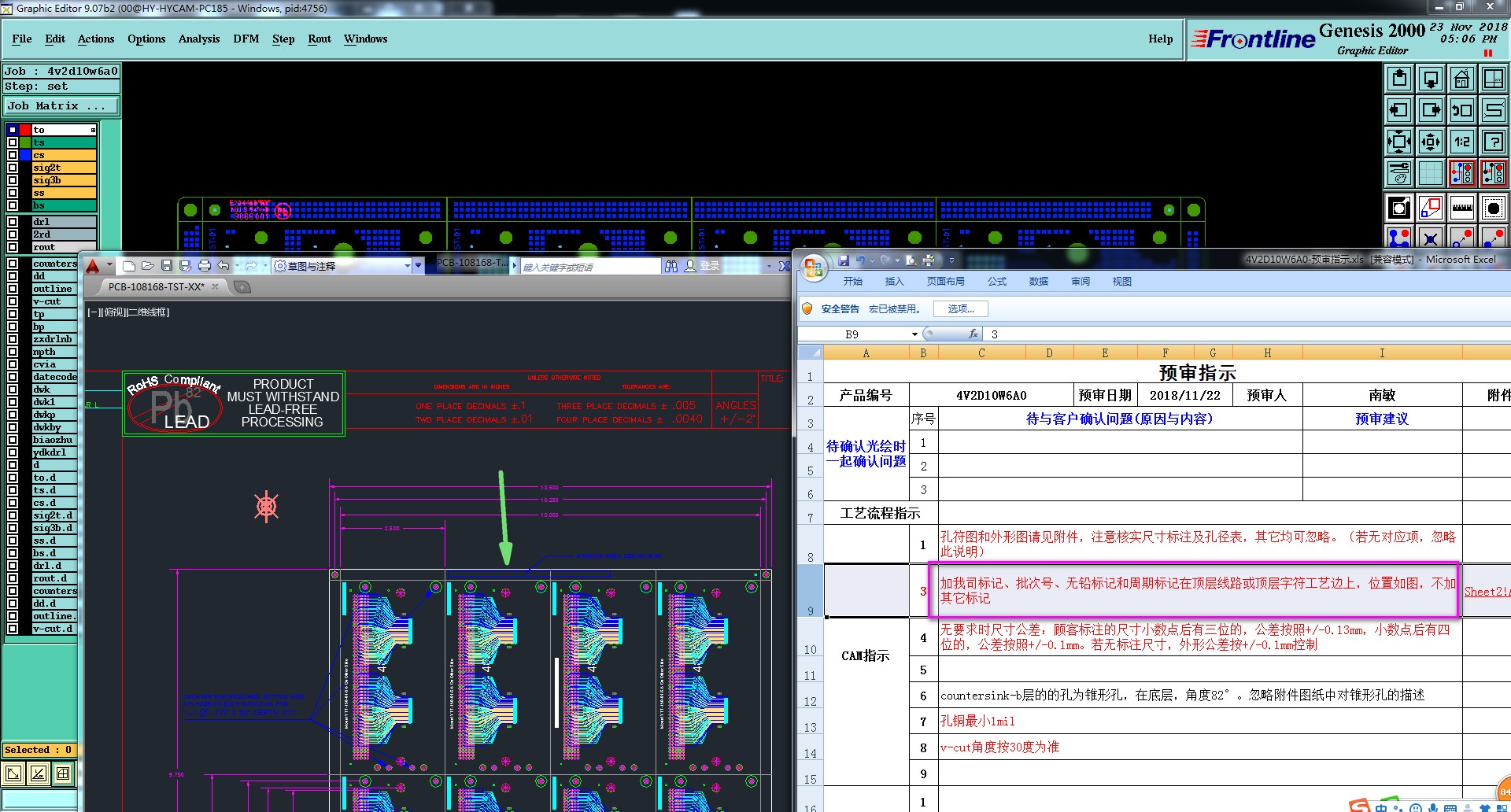Click the blue color swatch of layer cs

pyautogui.click(x=25, y=155)
